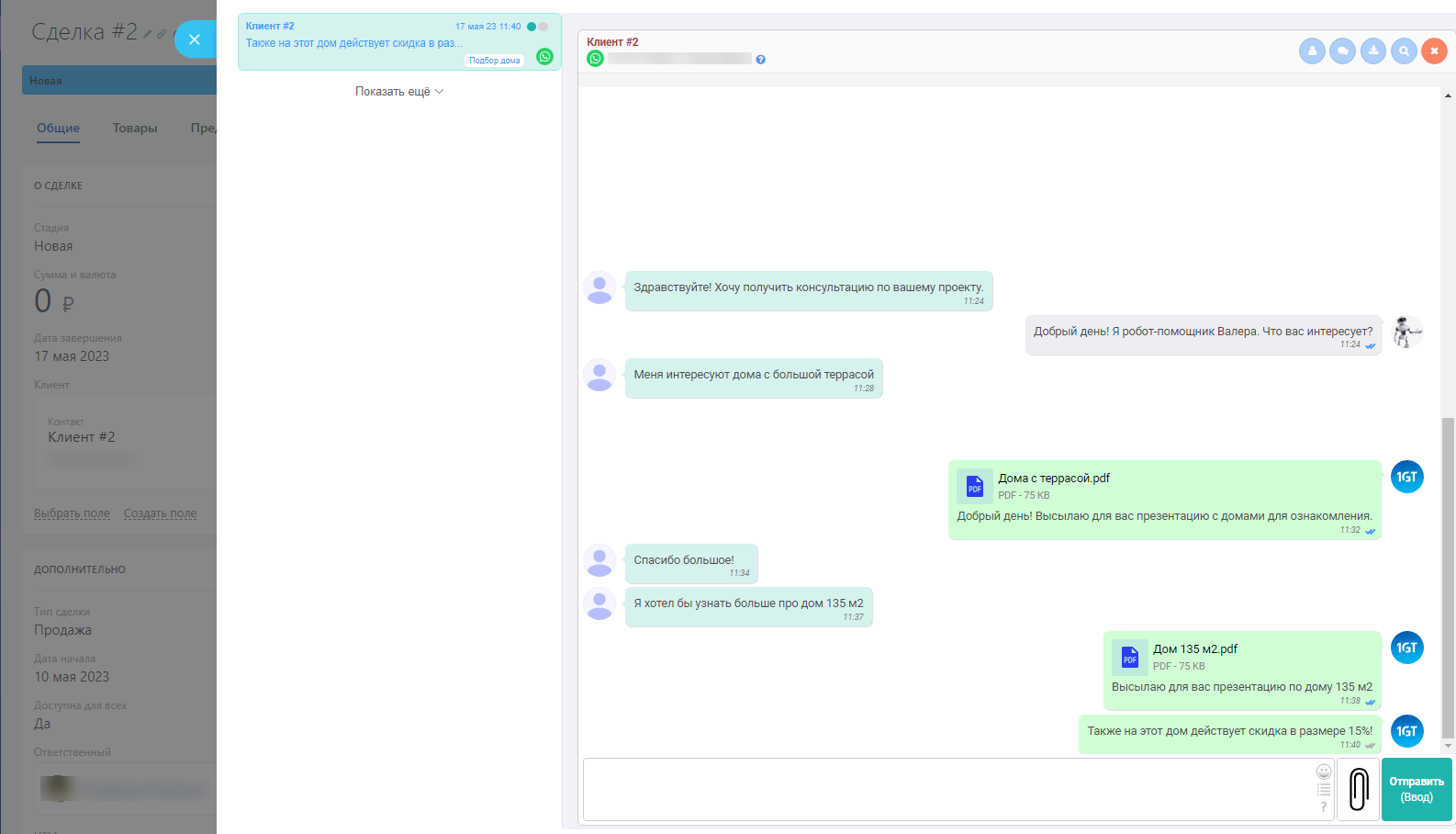Click the client avatar beside the дома с большой террасой message
The width and height of the screenshot is (1456, 834).
point(599,375)
